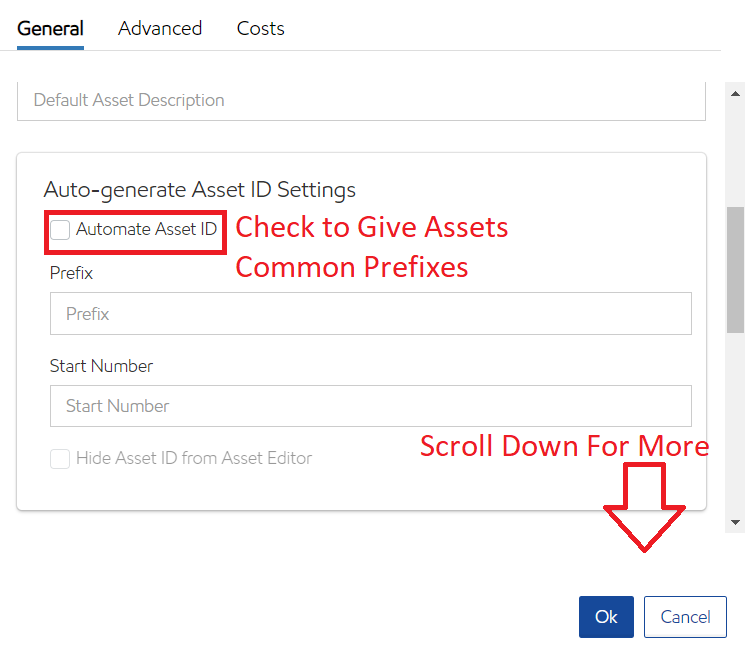Click the red Scroll Down For More text
The height and width of the screenshot is (654, 745).
coord(564,446)
